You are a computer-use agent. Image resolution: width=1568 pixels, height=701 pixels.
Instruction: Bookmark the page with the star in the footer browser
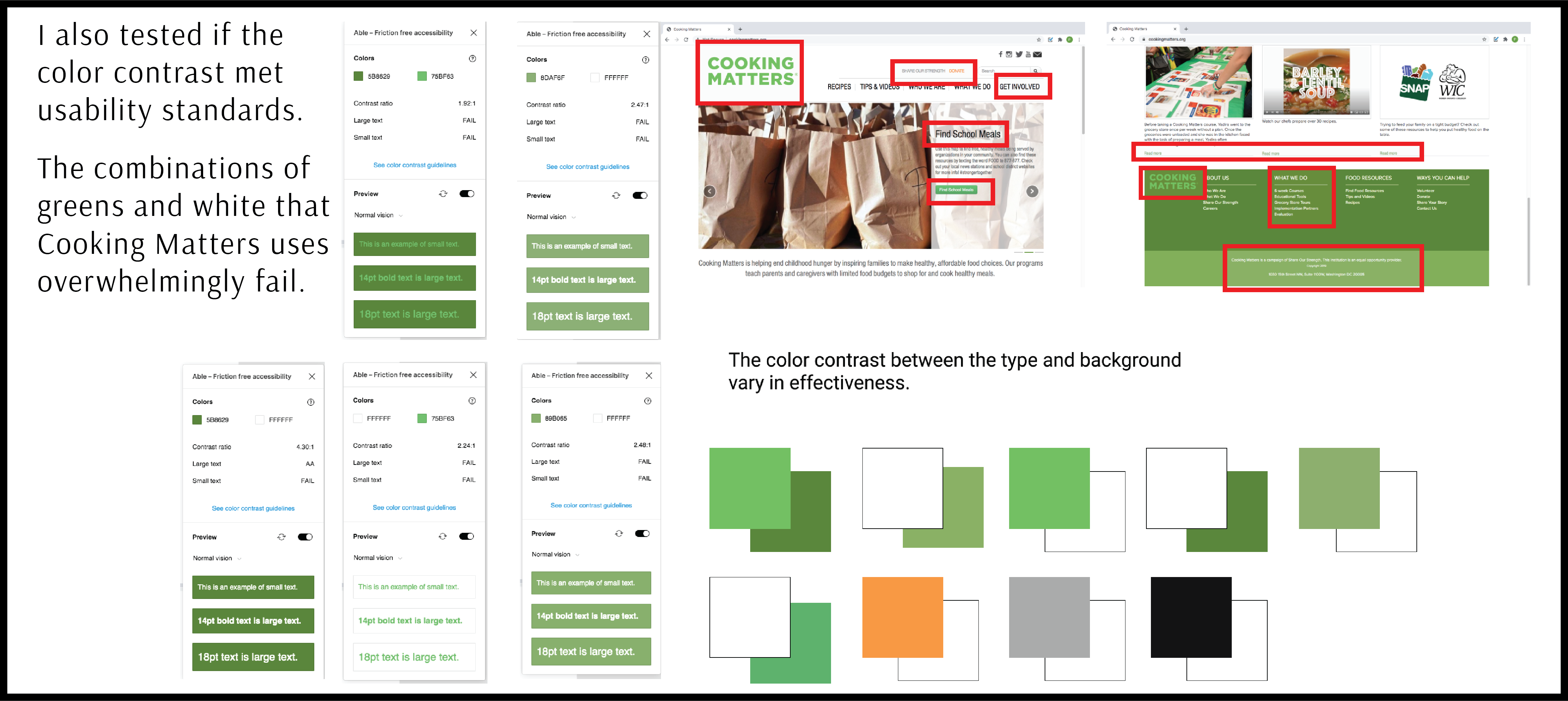click(x=1484, y=39)
